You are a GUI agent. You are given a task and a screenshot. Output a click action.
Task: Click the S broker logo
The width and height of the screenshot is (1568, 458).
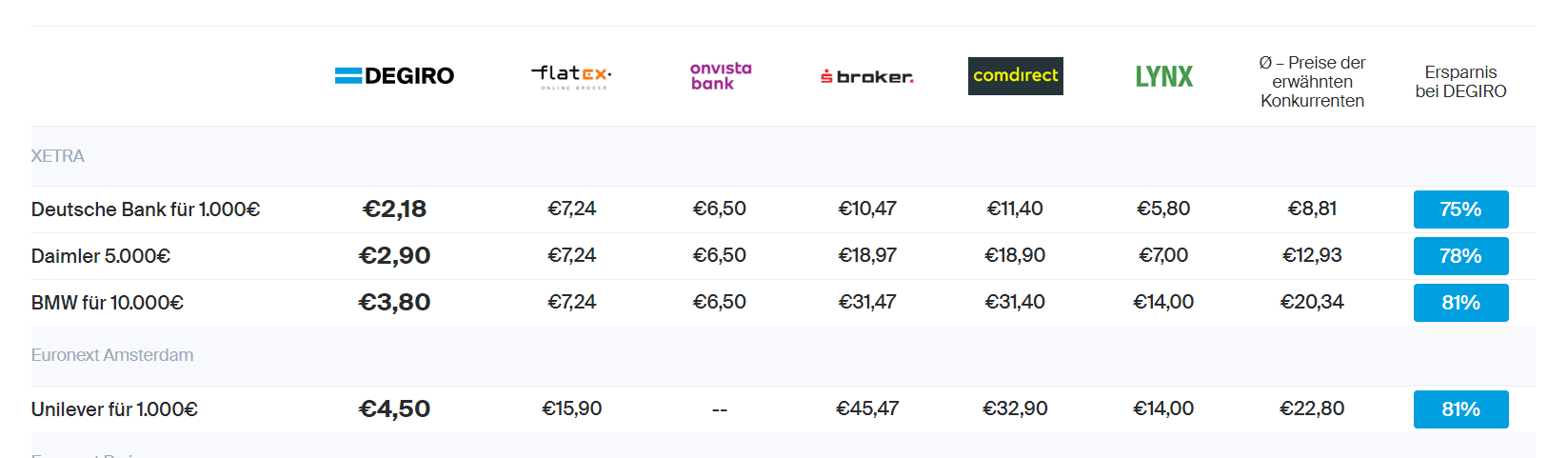click(867, 76)
